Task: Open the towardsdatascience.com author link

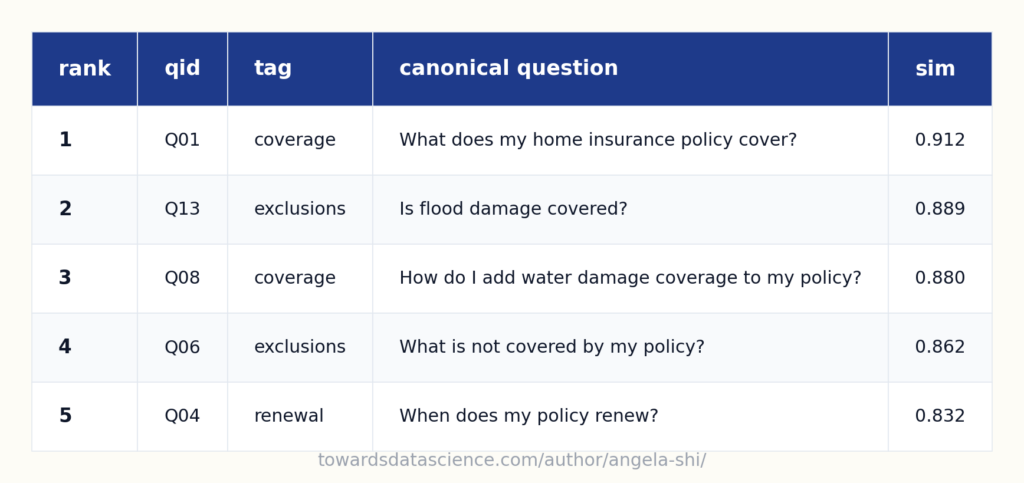Action: [511, 460]
